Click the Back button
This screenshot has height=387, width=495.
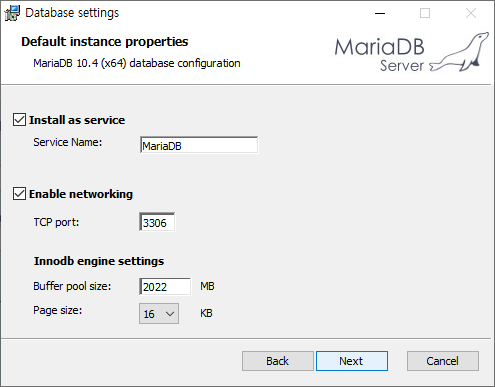pyautogui.click(x=278, y=361)
